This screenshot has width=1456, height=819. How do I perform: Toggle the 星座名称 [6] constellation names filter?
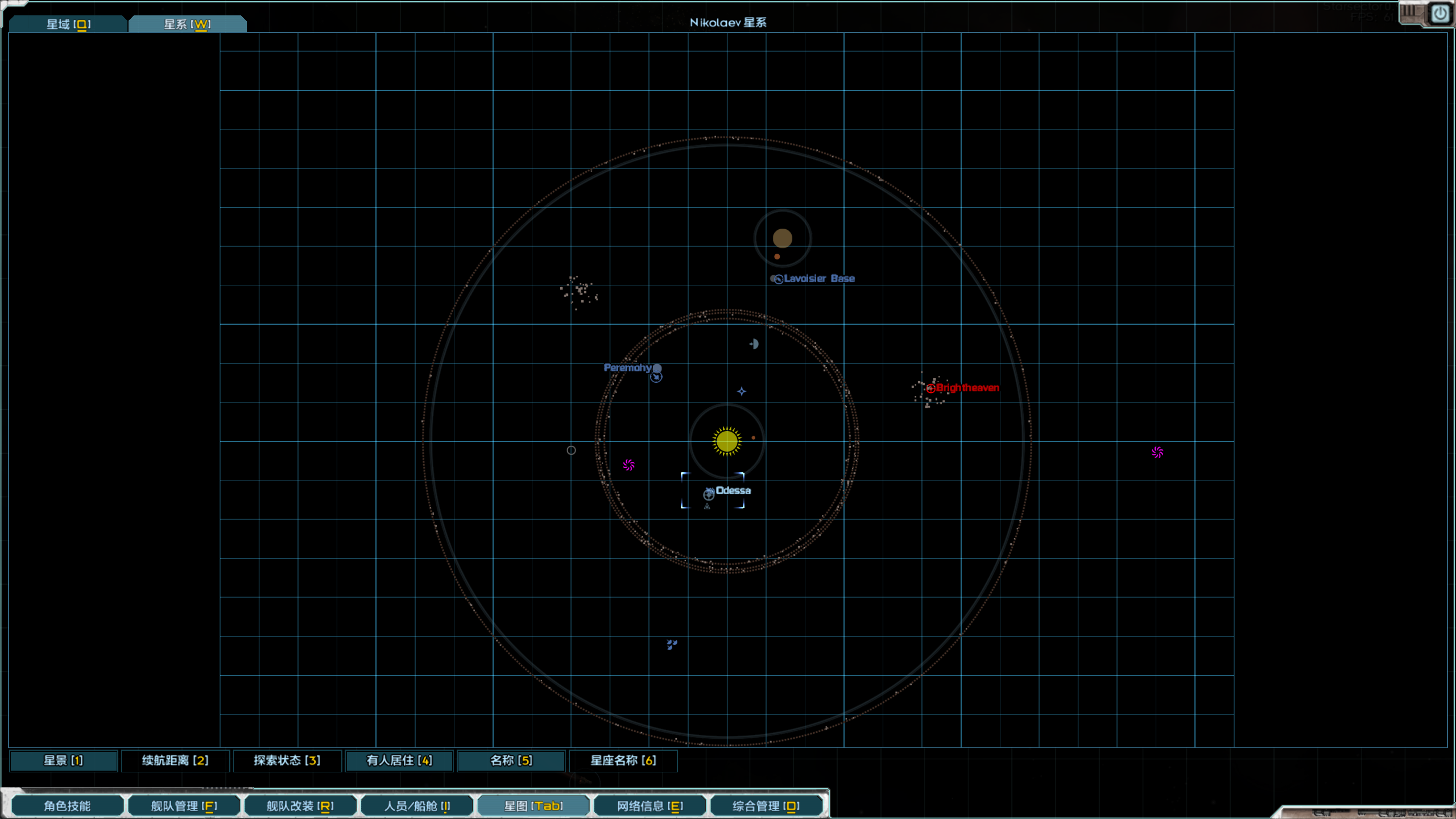[x=623, y=760]
